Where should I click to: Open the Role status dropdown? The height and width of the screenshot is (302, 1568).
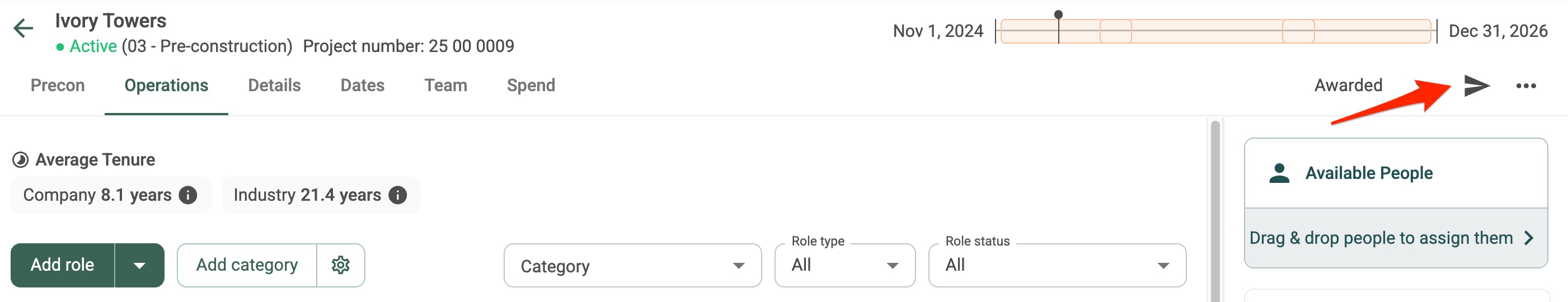(1057, 266)
